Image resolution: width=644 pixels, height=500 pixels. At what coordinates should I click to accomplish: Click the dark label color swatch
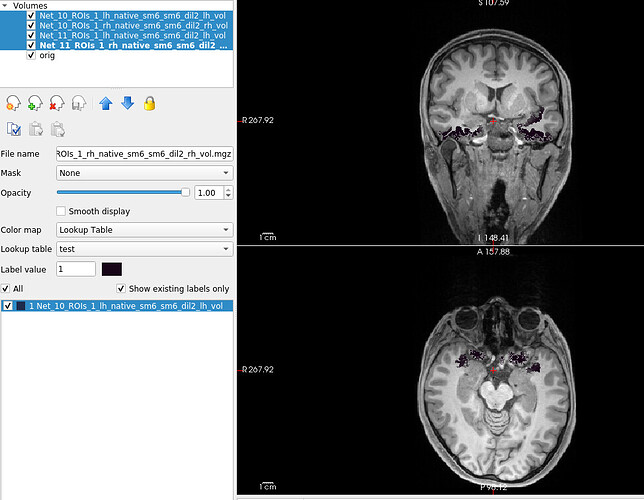pos(112,270)
